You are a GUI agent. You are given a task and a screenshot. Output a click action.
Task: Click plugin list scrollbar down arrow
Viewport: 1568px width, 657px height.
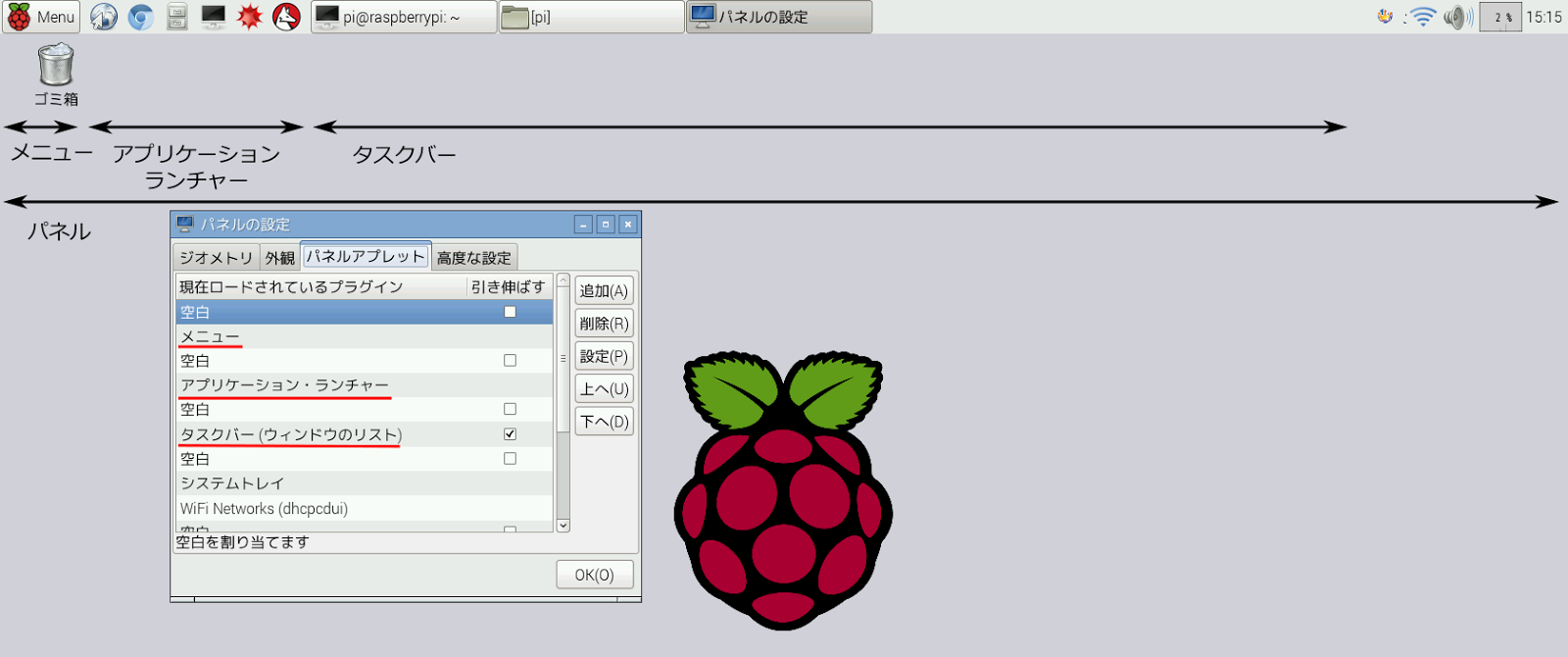click(563, 526)
